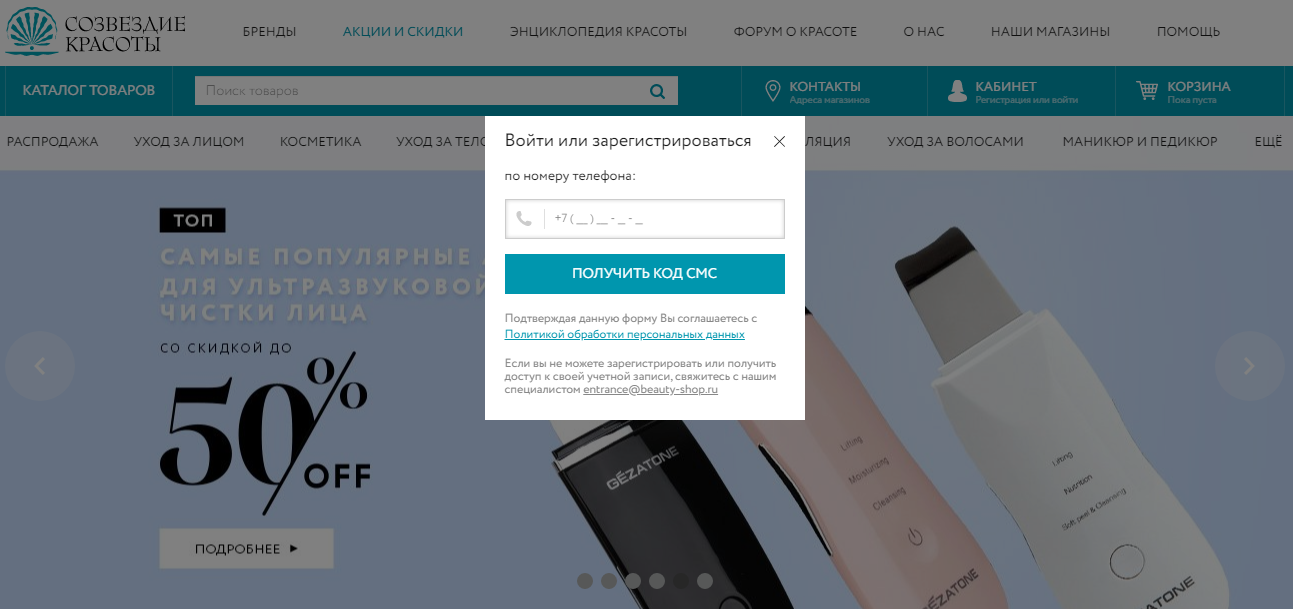
Task: Open Кабинет via the user icon
Action: point(957,92)
